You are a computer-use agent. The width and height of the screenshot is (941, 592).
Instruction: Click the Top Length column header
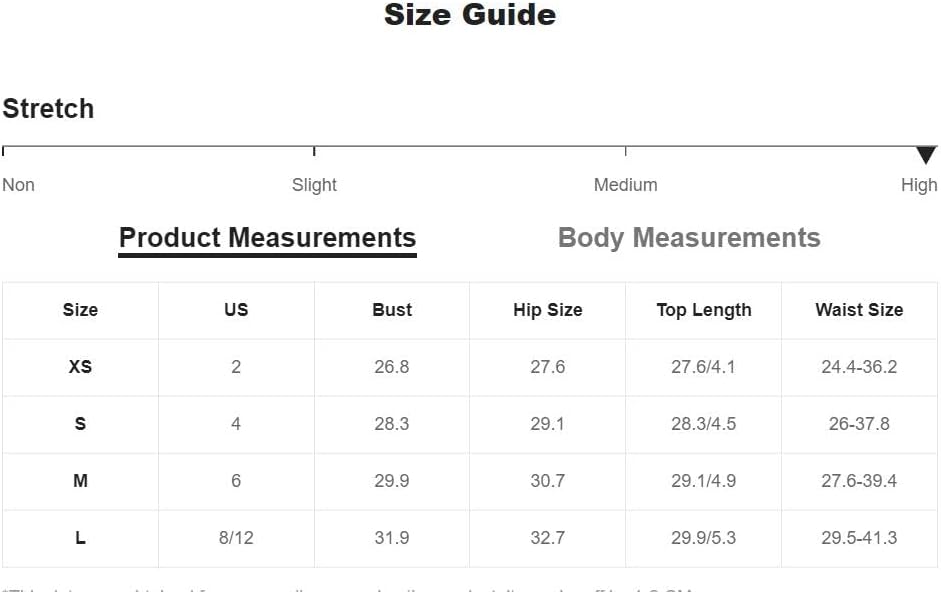tap(704, 310)
